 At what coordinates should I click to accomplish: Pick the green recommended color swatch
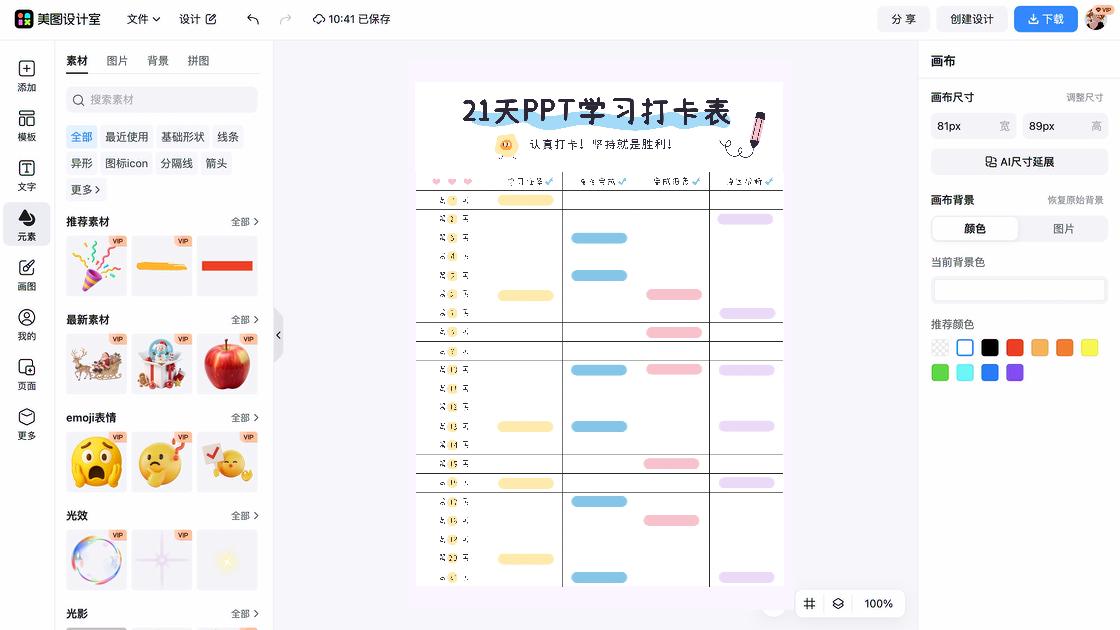[x=940, y=373]
